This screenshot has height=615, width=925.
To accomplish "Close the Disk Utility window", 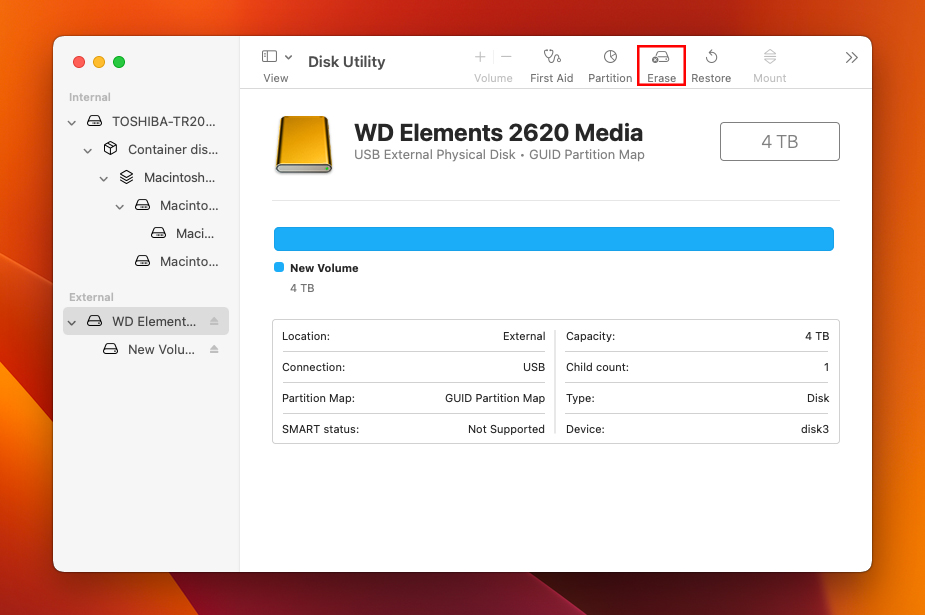I will point(79,62).
